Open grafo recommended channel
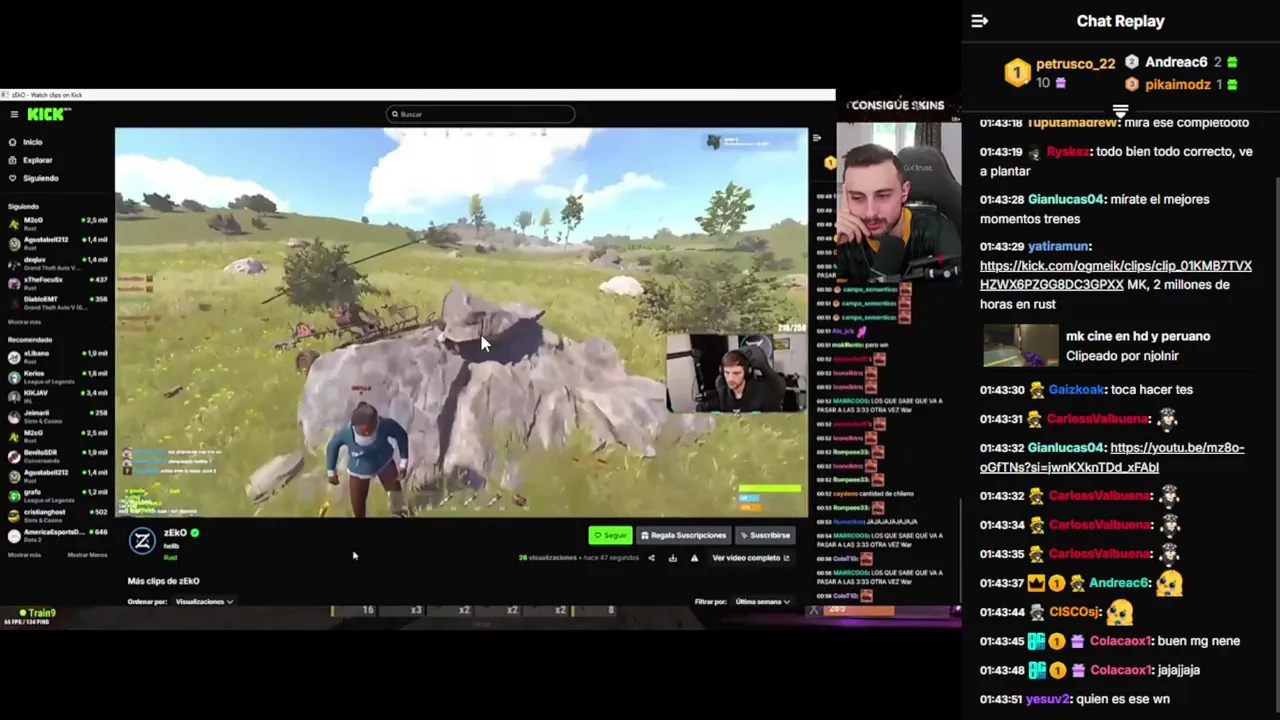This screenshot has width=1280, height=720. 58,494
